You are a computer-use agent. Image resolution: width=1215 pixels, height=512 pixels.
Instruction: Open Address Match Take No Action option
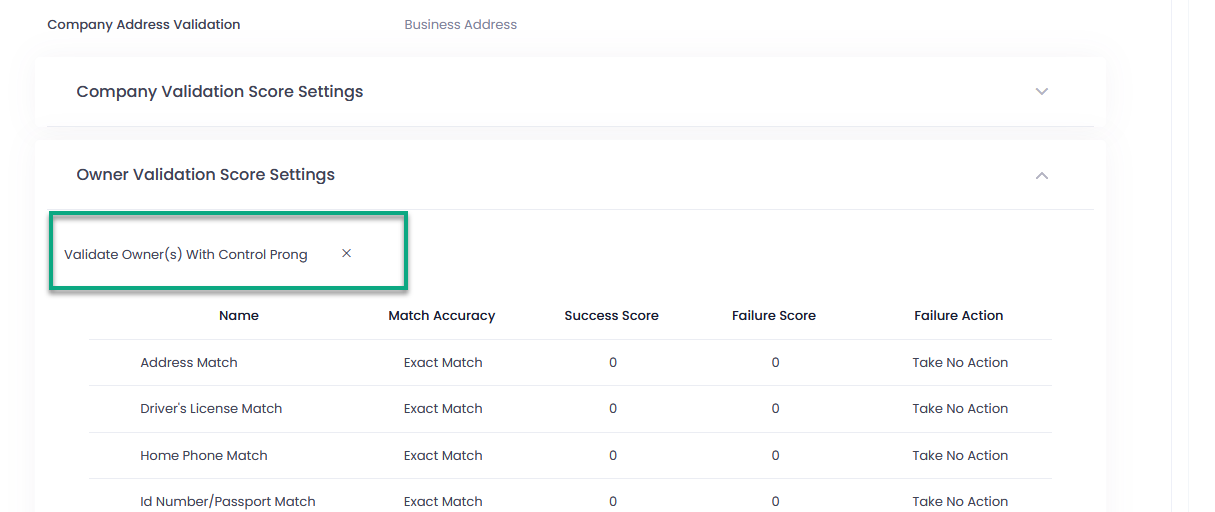(960, 363)
